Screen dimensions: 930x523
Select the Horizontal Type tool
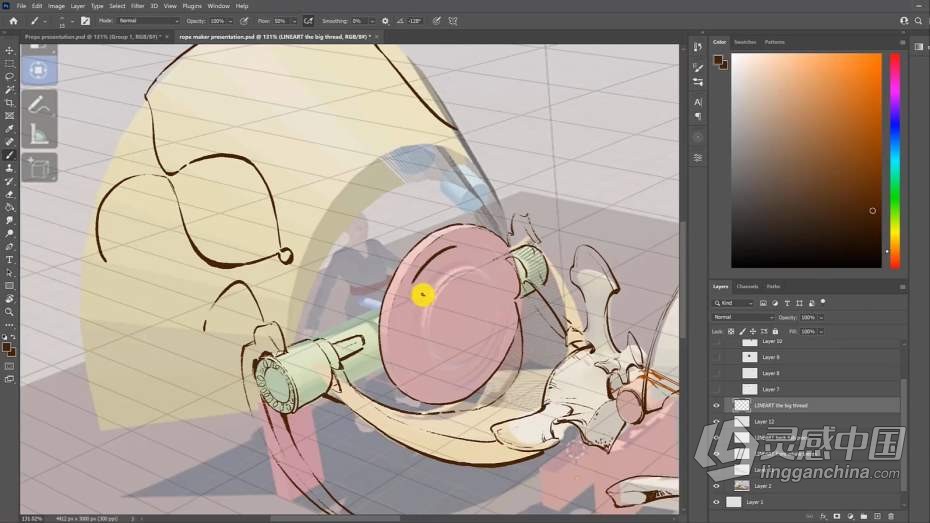point(10,260)
